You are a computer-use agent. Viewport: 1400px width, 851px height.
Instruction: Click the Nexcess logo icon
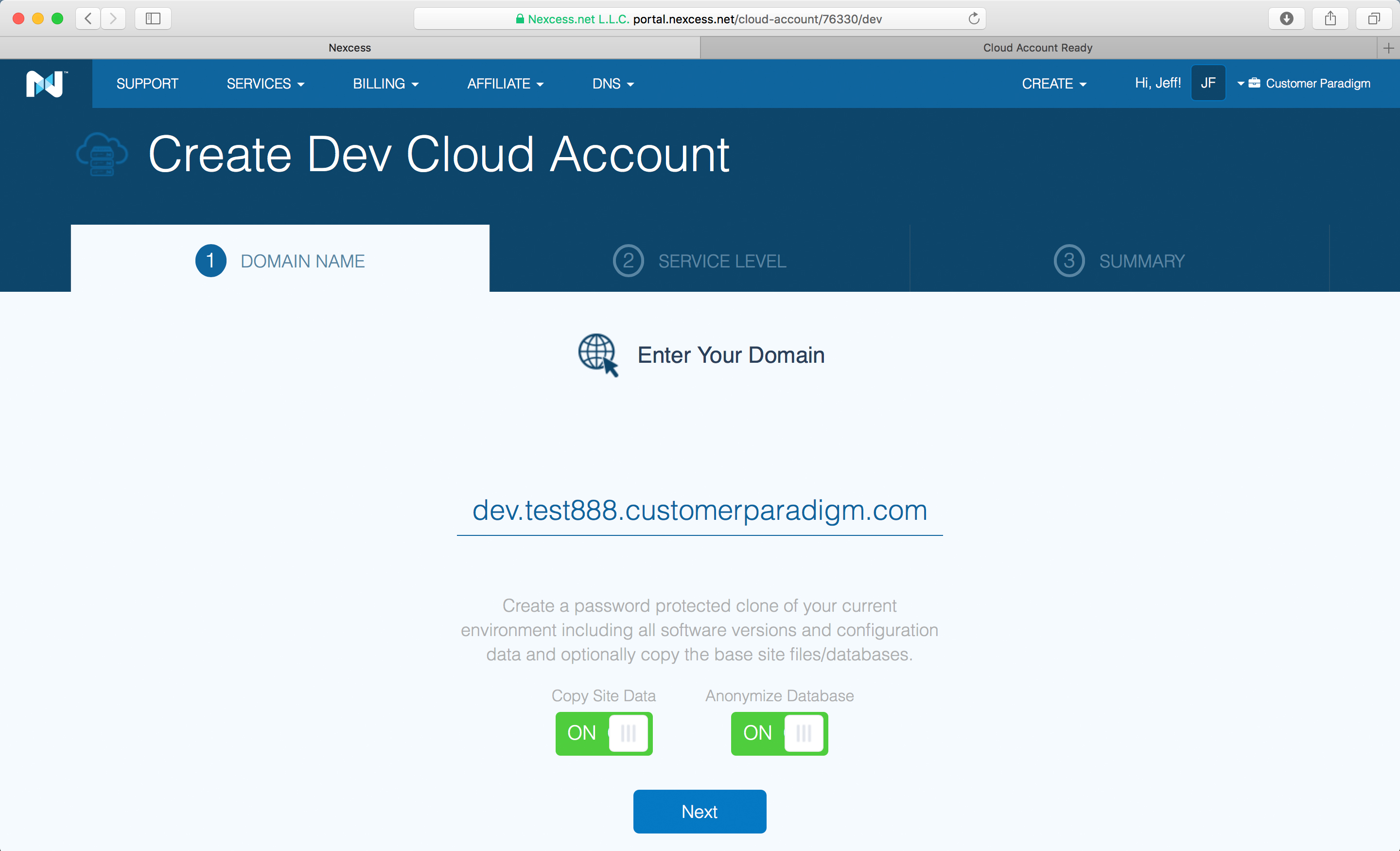47,84
